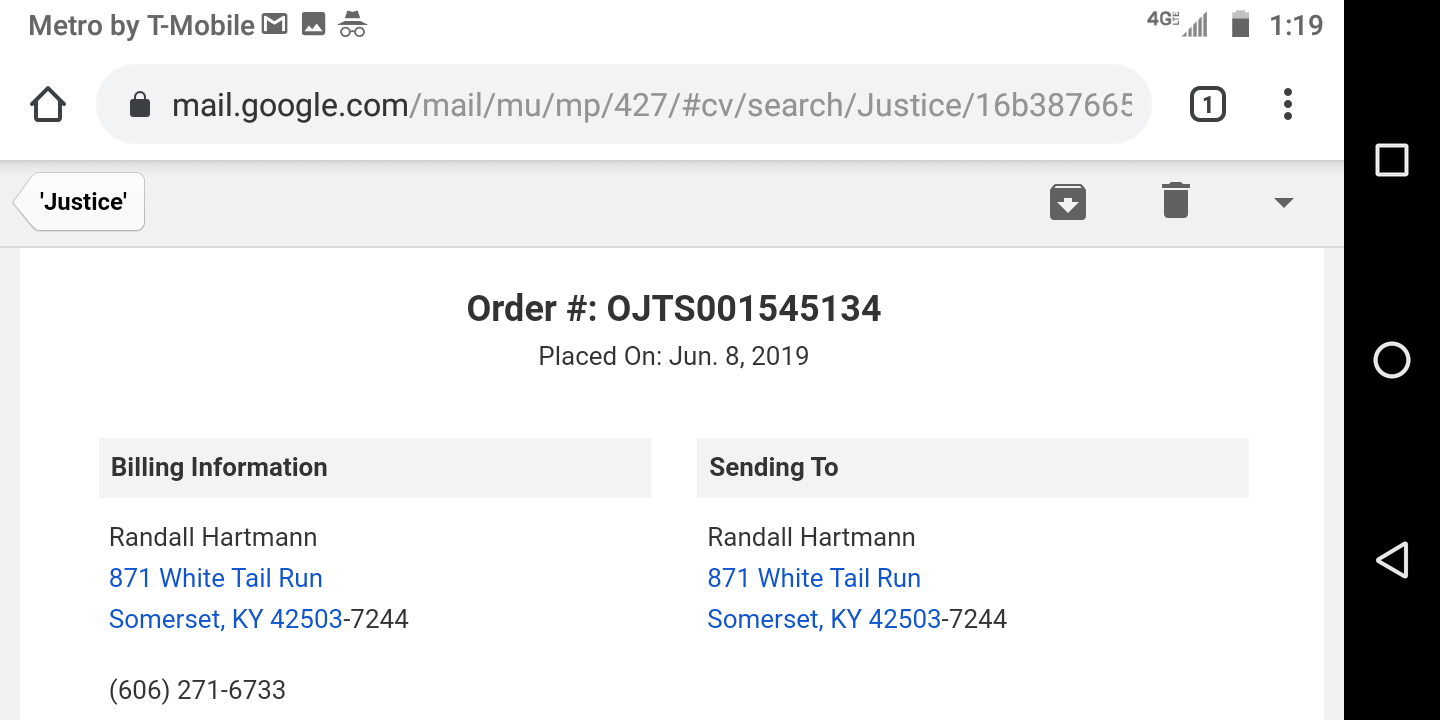Tap the Chrome home icon
Screen dimensions: 1440x720
pos(48,104)
